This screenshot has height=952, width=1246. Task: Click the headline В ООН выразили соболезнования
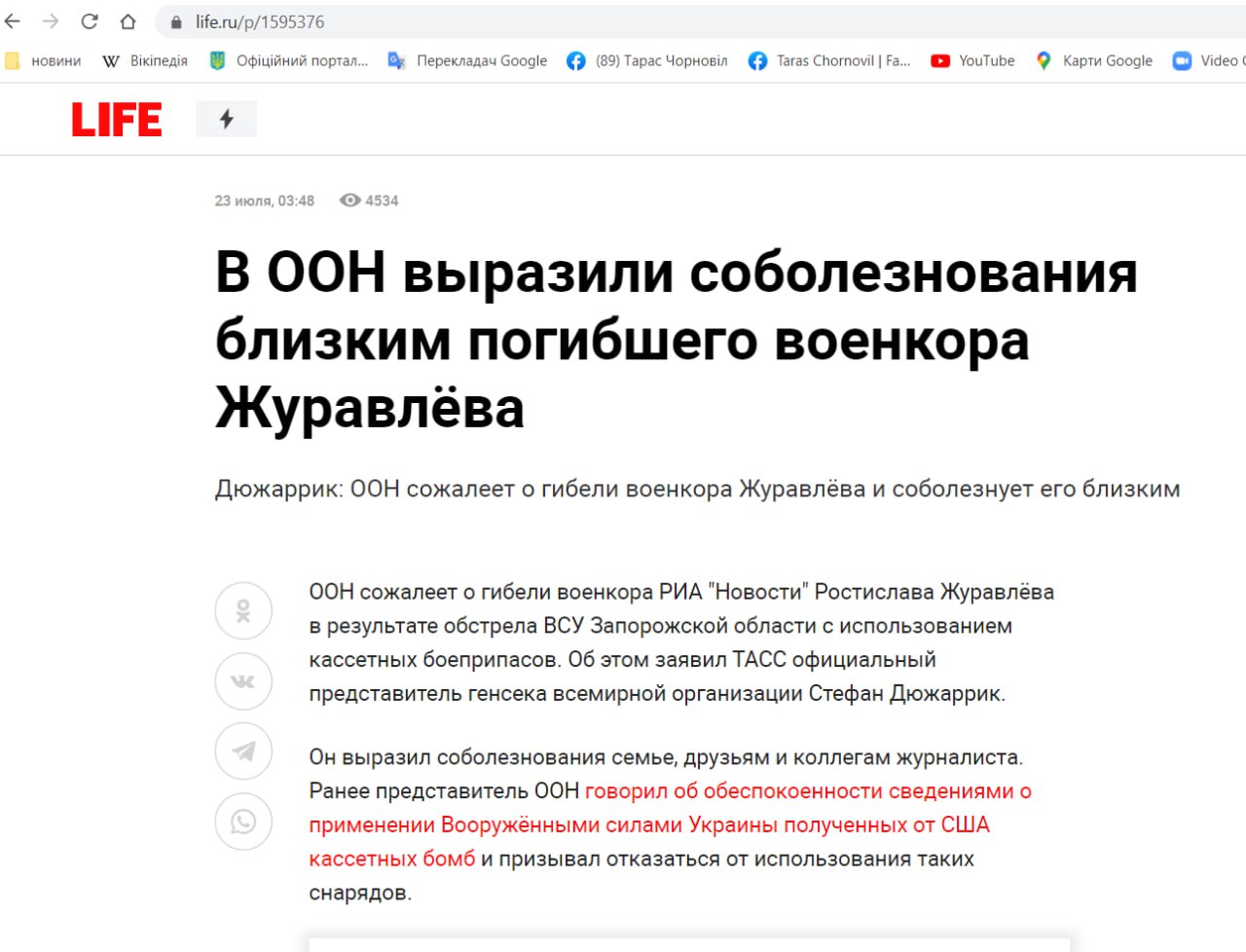(x=677, y=339)
